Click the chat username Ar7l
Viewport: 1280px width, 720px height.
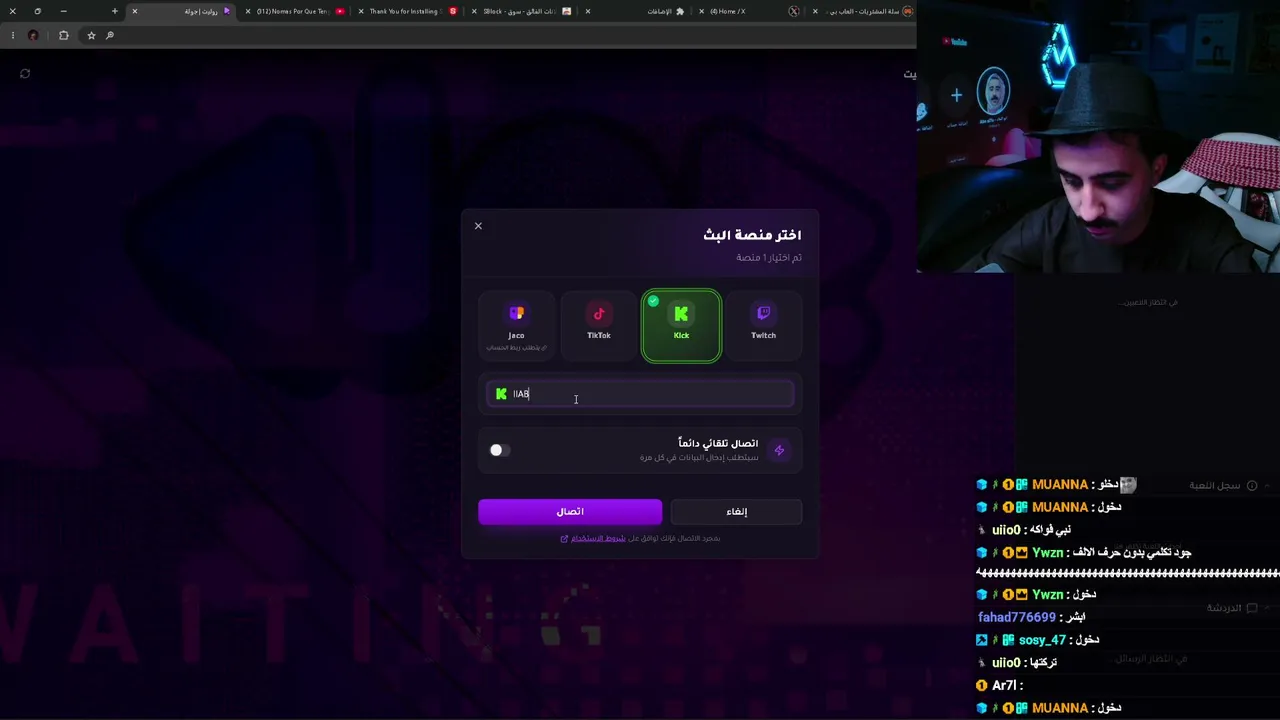1004,685
